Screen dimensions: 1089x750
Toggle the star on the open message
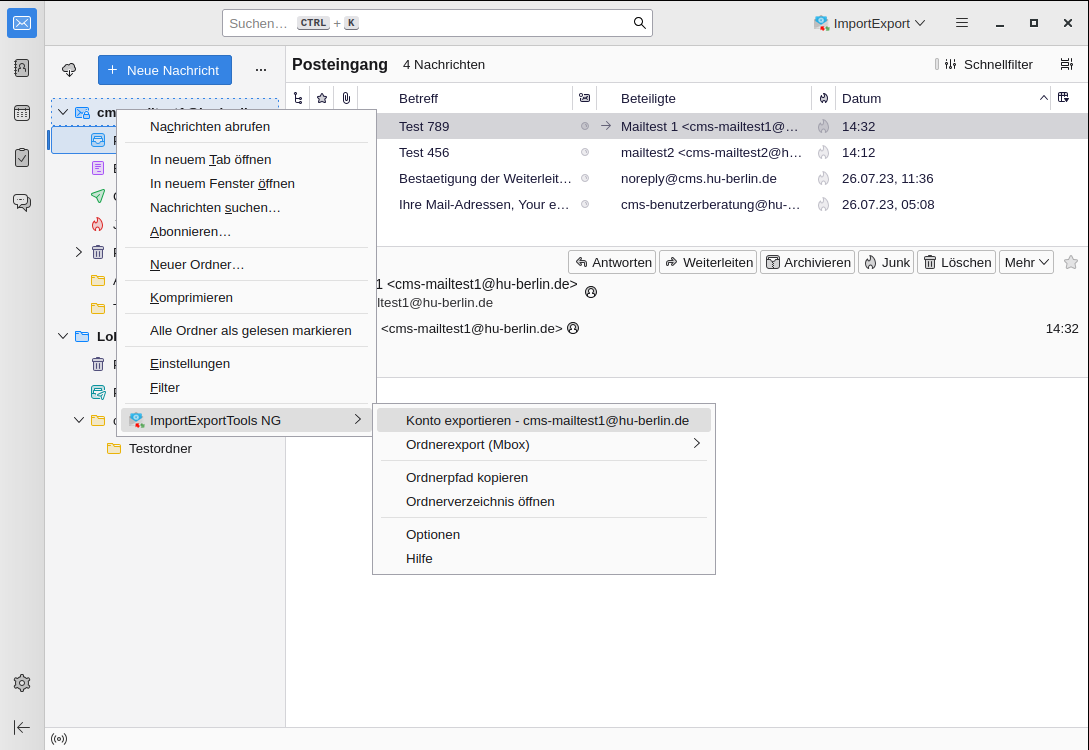click(1071, 262)
